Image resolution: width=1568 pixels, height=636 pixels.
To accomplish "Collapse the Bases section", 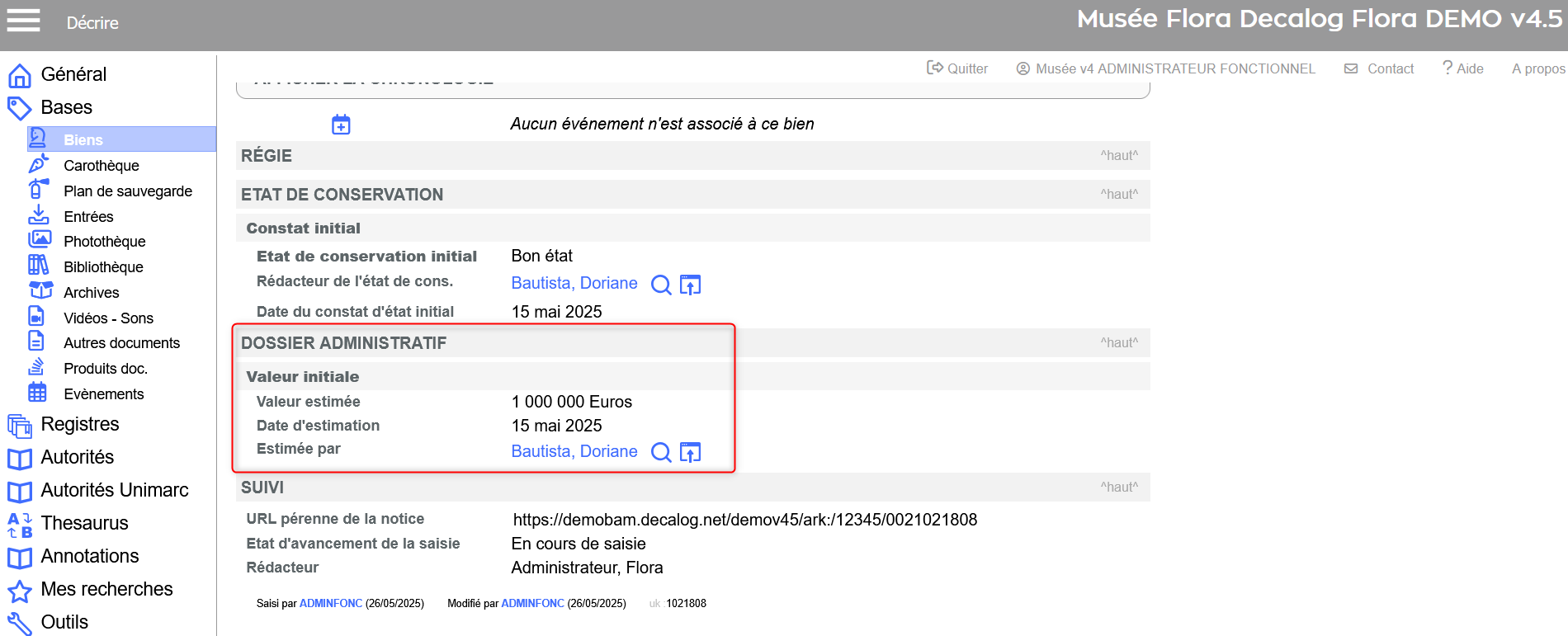I will 66,107.
